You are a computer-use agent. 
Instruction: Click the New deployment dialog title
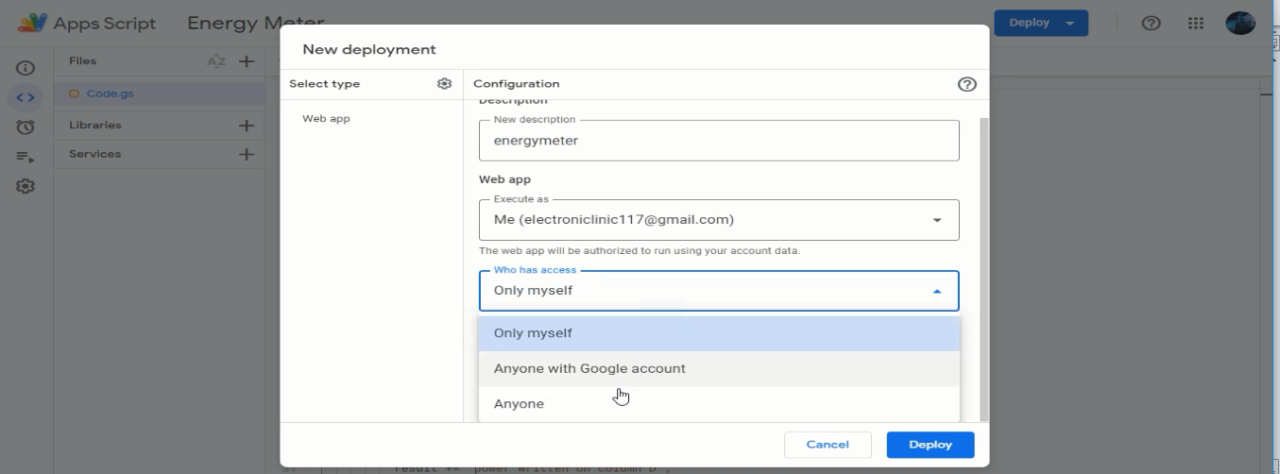click(369, 49)
